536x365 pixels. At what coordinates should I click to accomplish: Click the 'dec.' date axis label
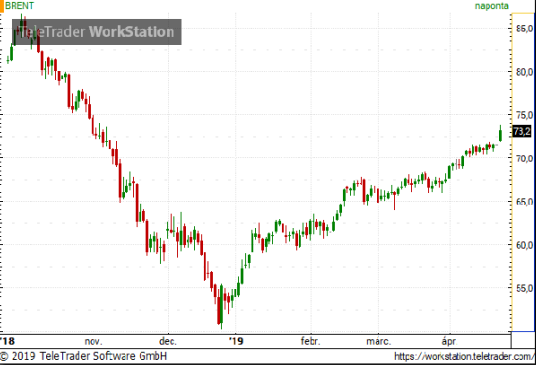(x=168, y=341)
